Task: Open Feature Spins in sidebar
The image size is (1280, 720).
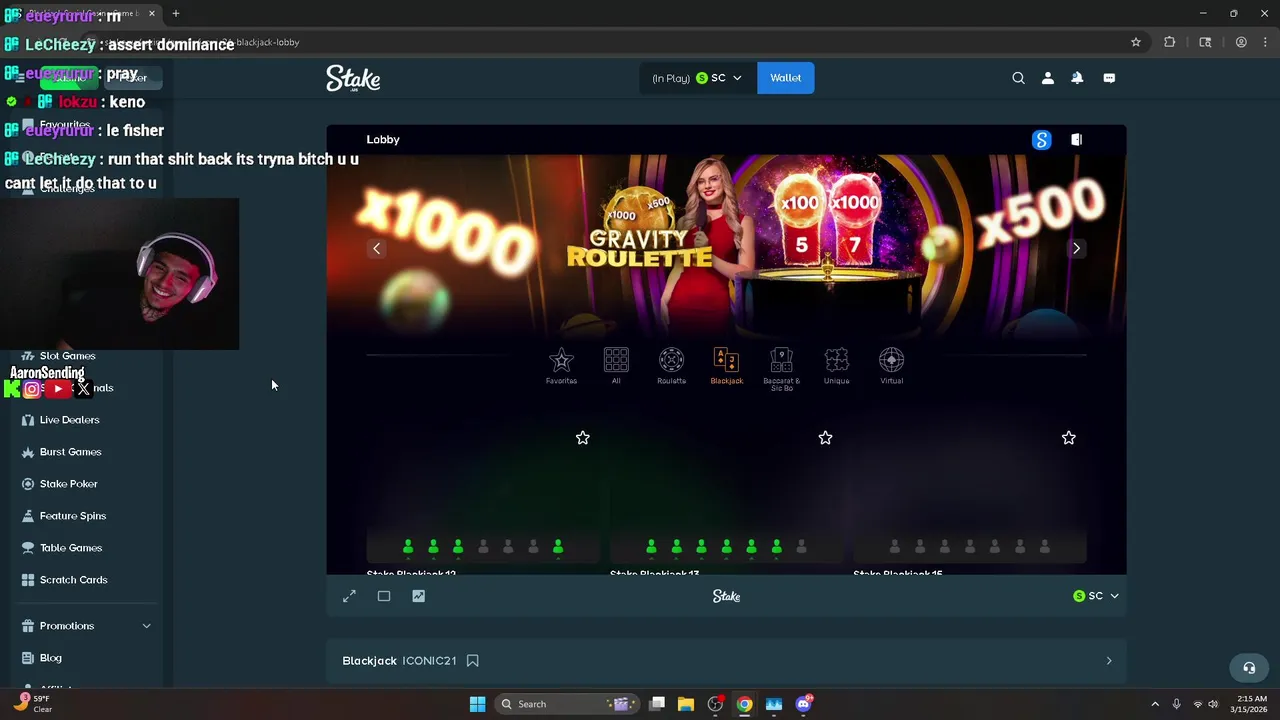Action: click(72, 516)
